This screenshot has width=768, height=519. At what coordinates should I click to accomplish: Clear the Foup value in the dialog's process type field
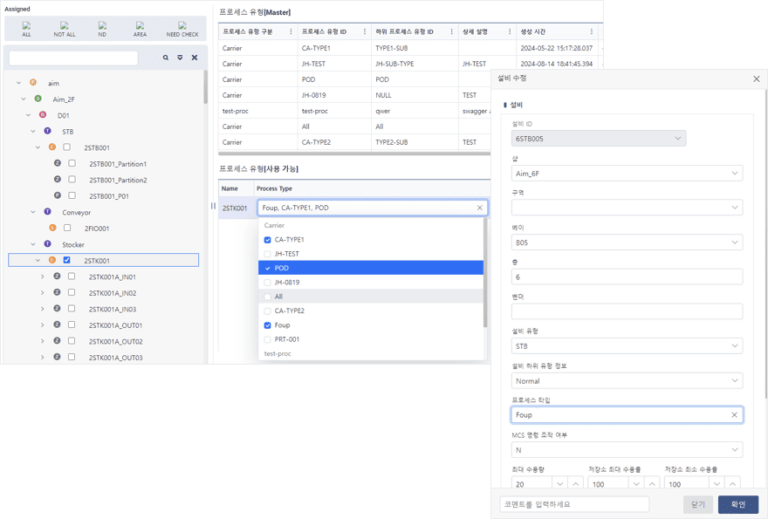(735, 414)
